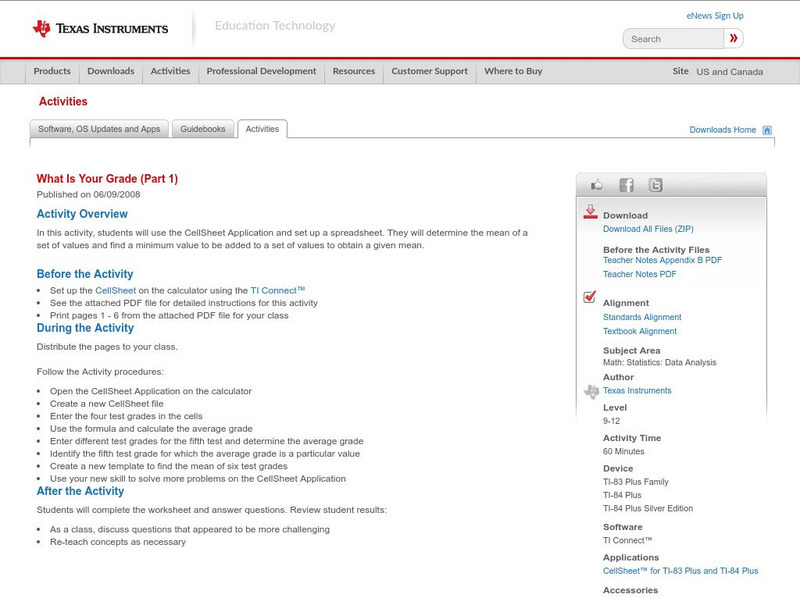Screen dimensions: 800x598
Task: Open Textbook Alignment link
Action: pos(640,331)
